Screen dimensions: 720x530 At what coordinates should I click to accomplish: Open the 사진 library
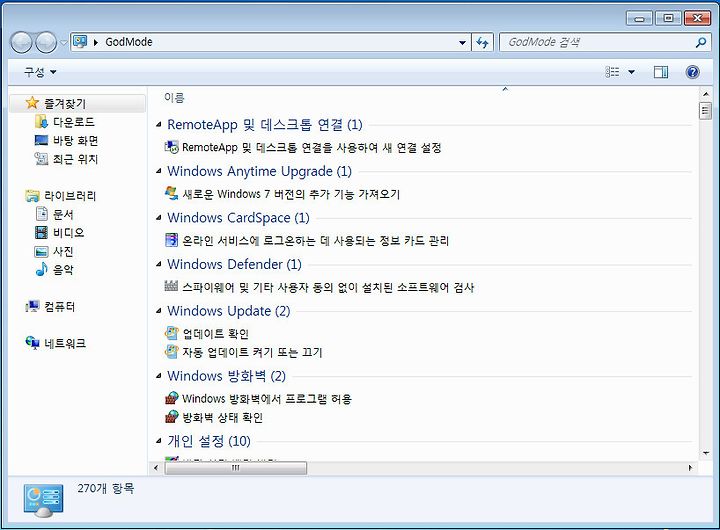63,252
